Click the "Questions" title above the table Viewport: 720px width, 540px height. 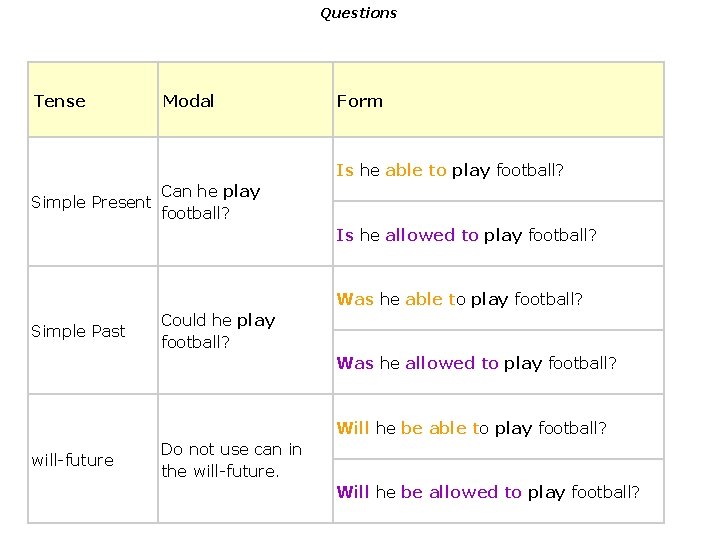click(358, 13)
